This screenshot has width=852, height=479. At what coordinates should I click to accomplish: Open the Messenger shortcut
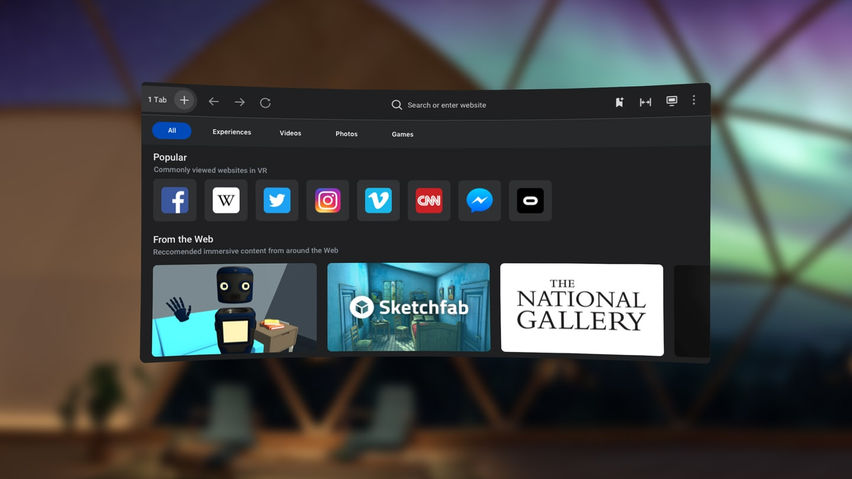tap(479, 201)
